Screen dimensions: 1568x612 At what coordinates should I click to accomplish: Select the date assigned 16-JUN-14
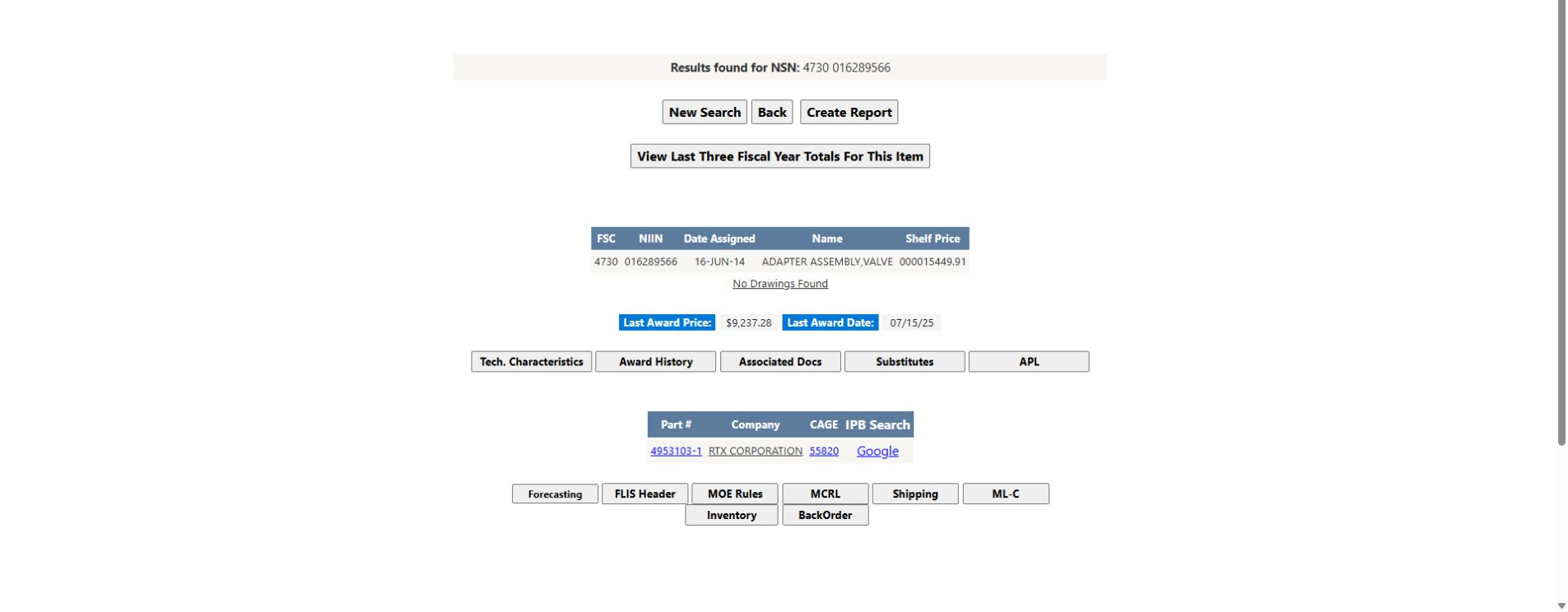[x=719, y=262]
